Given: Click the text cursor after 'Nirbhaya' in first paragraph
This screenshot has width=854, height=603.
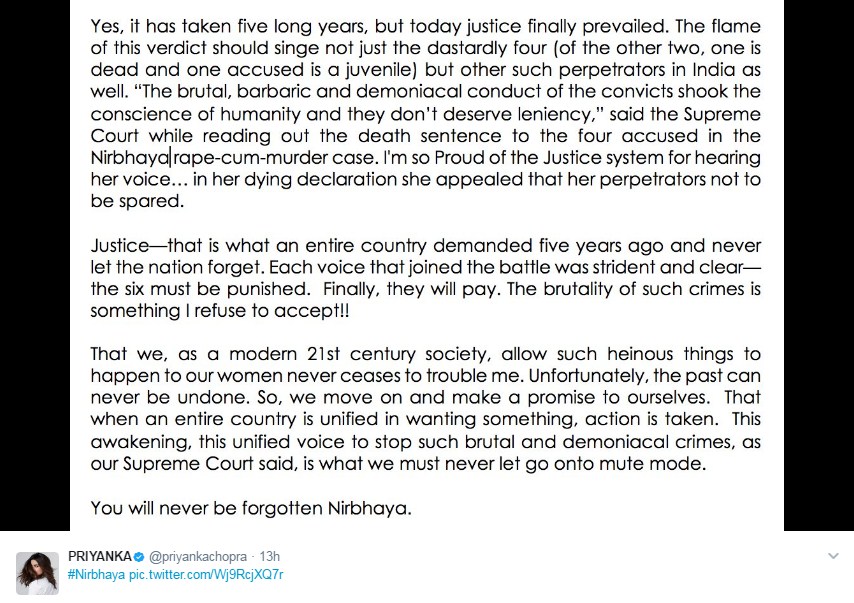Looking at the screenshot, I should pyautogui.click(x=171, y=158).
